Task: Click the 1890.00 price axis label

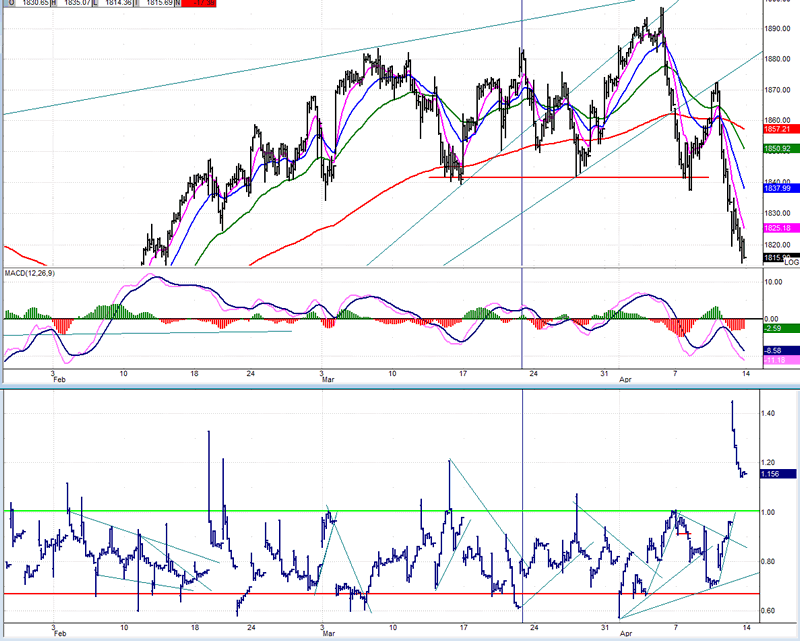Action: (777, 29)
